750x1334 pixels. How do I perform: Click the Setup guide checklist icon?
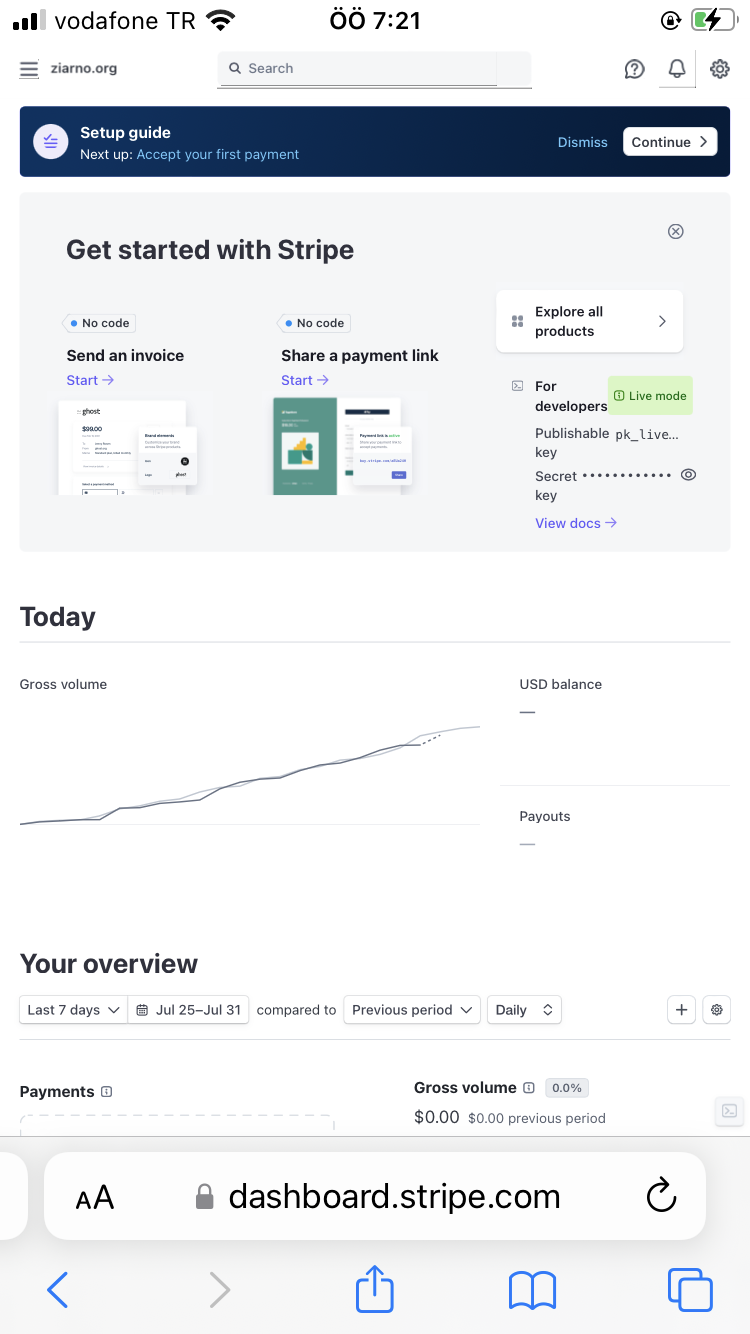point(50,142)
